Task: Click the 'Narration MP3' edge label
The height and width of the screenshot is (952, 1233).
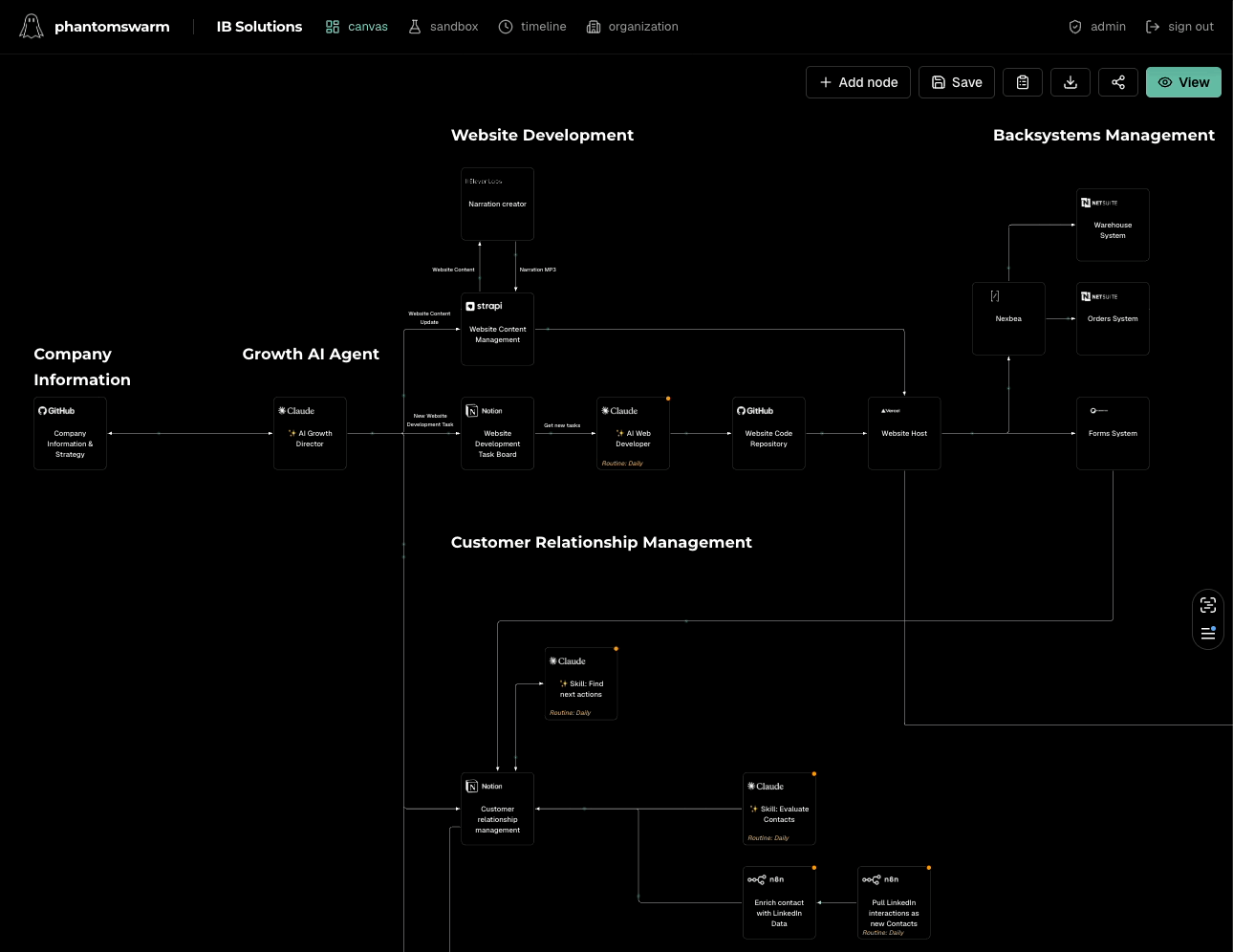Action: coord(537,270)
